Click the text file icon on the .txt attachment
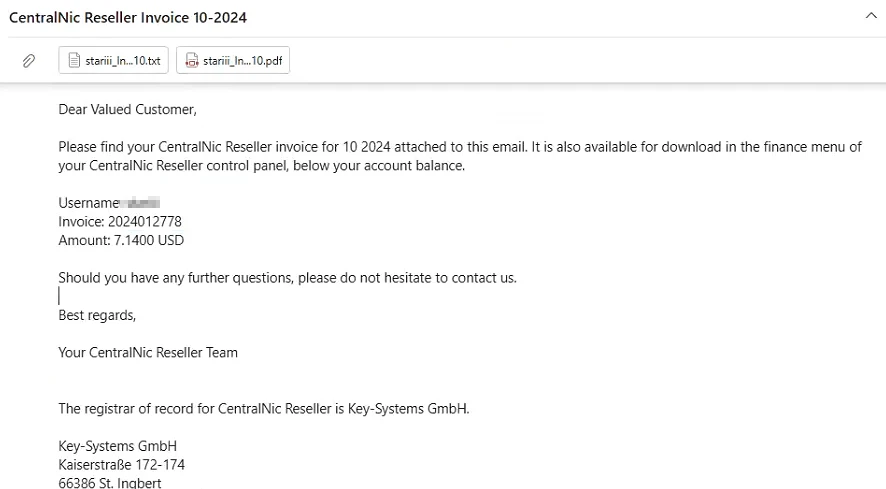The height and width of the screenshot is (489, 886). (x=74, y=61)
